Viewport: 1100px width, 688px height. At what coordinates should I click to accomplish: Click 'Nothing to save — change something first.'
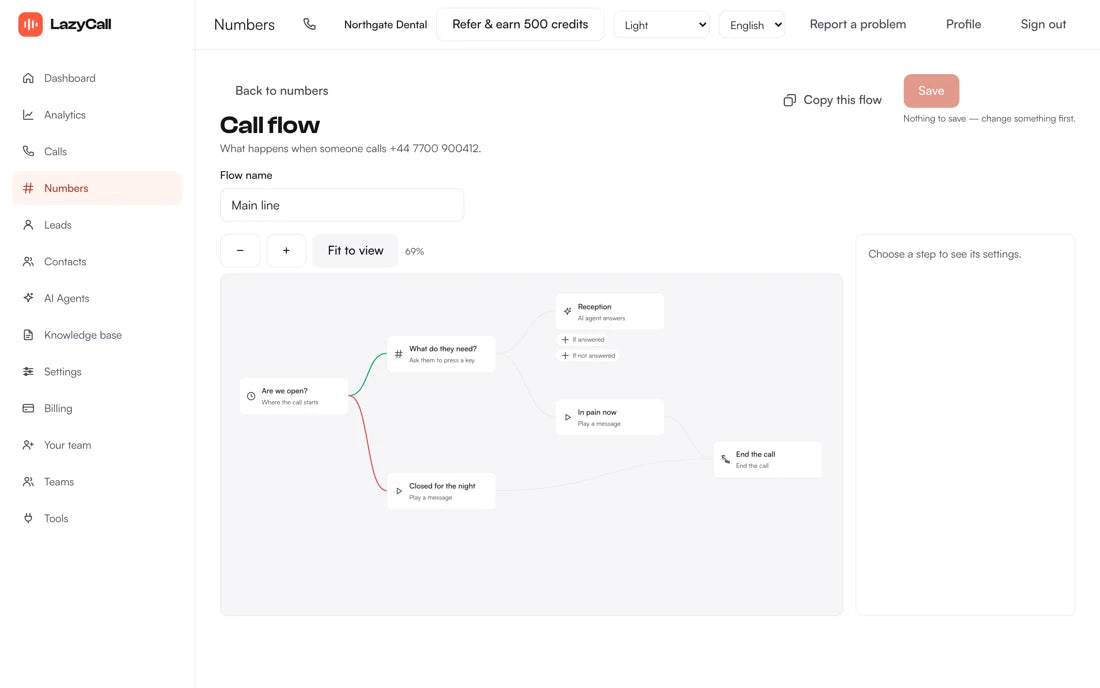pyautogui.click(x=989, y=119)
